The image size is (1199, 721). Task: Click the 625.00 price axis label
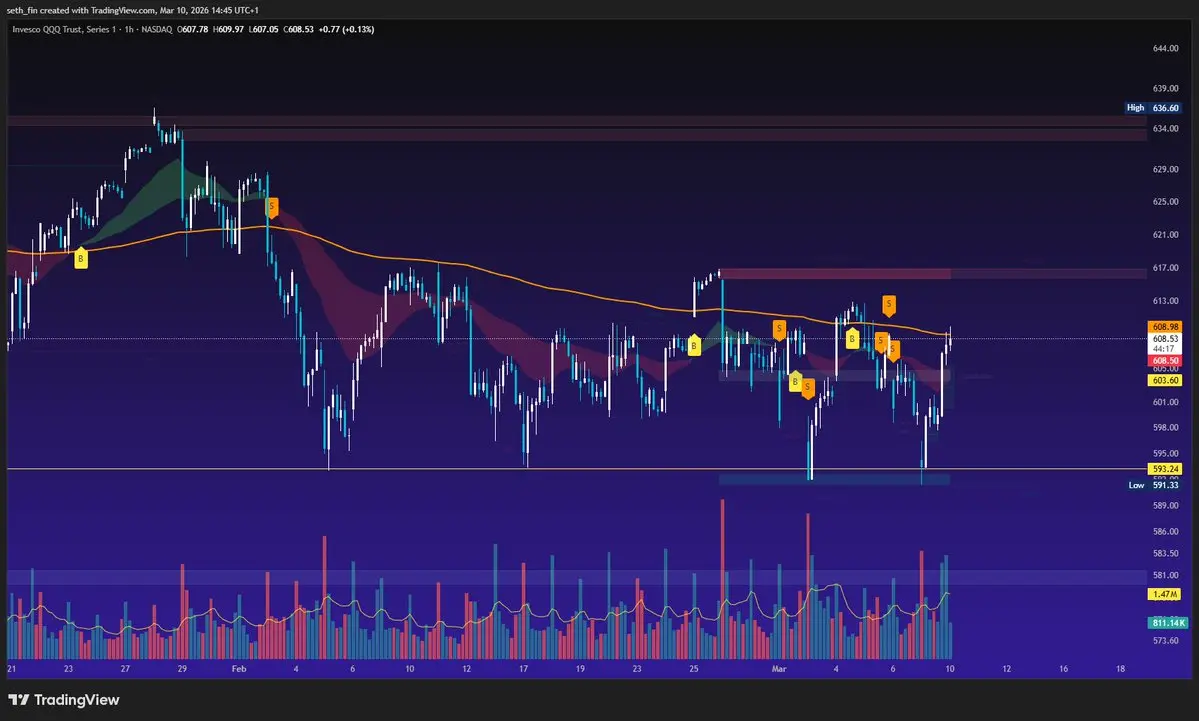(1165, 202)
